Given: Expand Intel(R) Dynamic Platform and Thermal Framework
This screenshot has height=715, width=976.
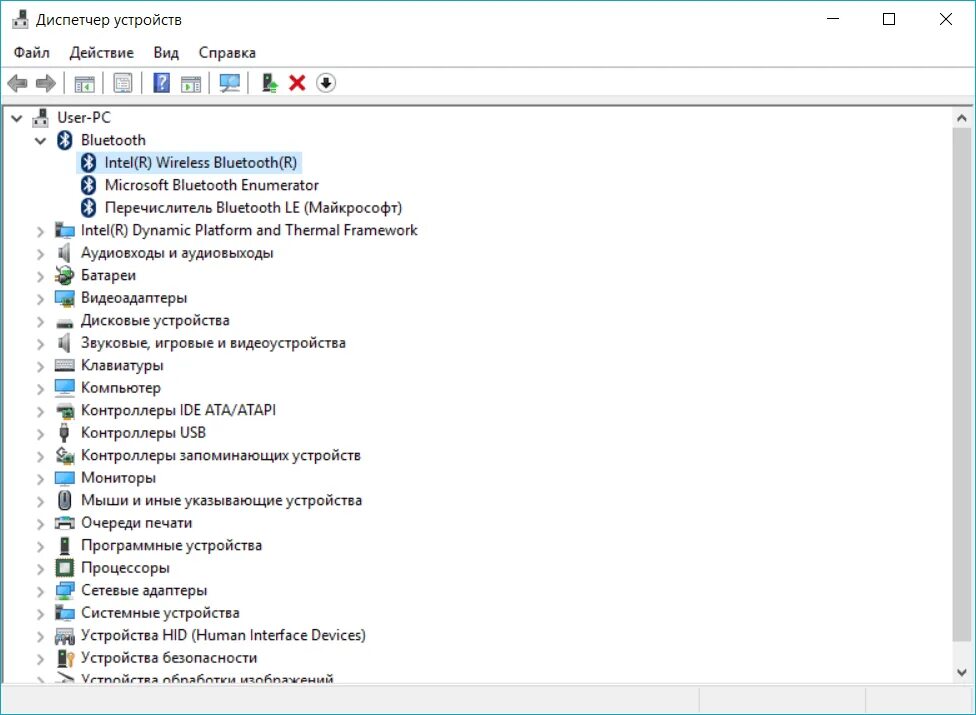Looking at the screenshot, I should pyautogui.click(x=40, y=231).
